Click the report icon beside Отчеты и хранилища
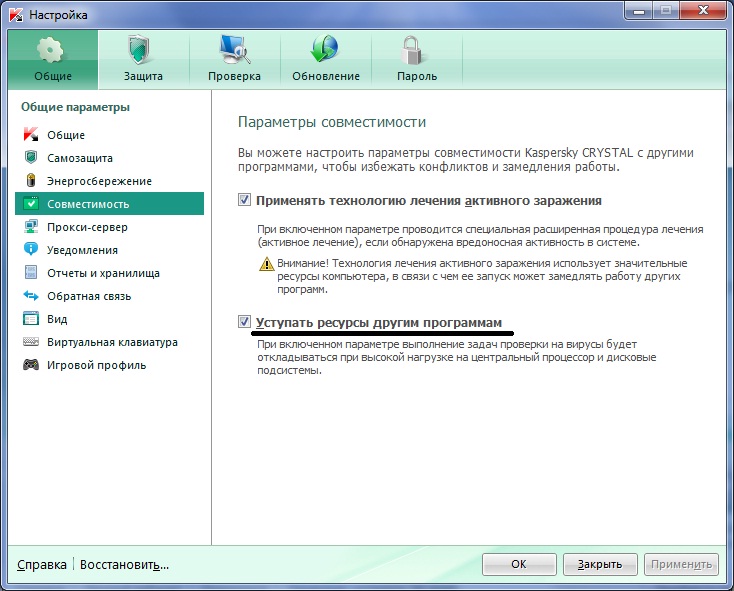 point(31,272)
